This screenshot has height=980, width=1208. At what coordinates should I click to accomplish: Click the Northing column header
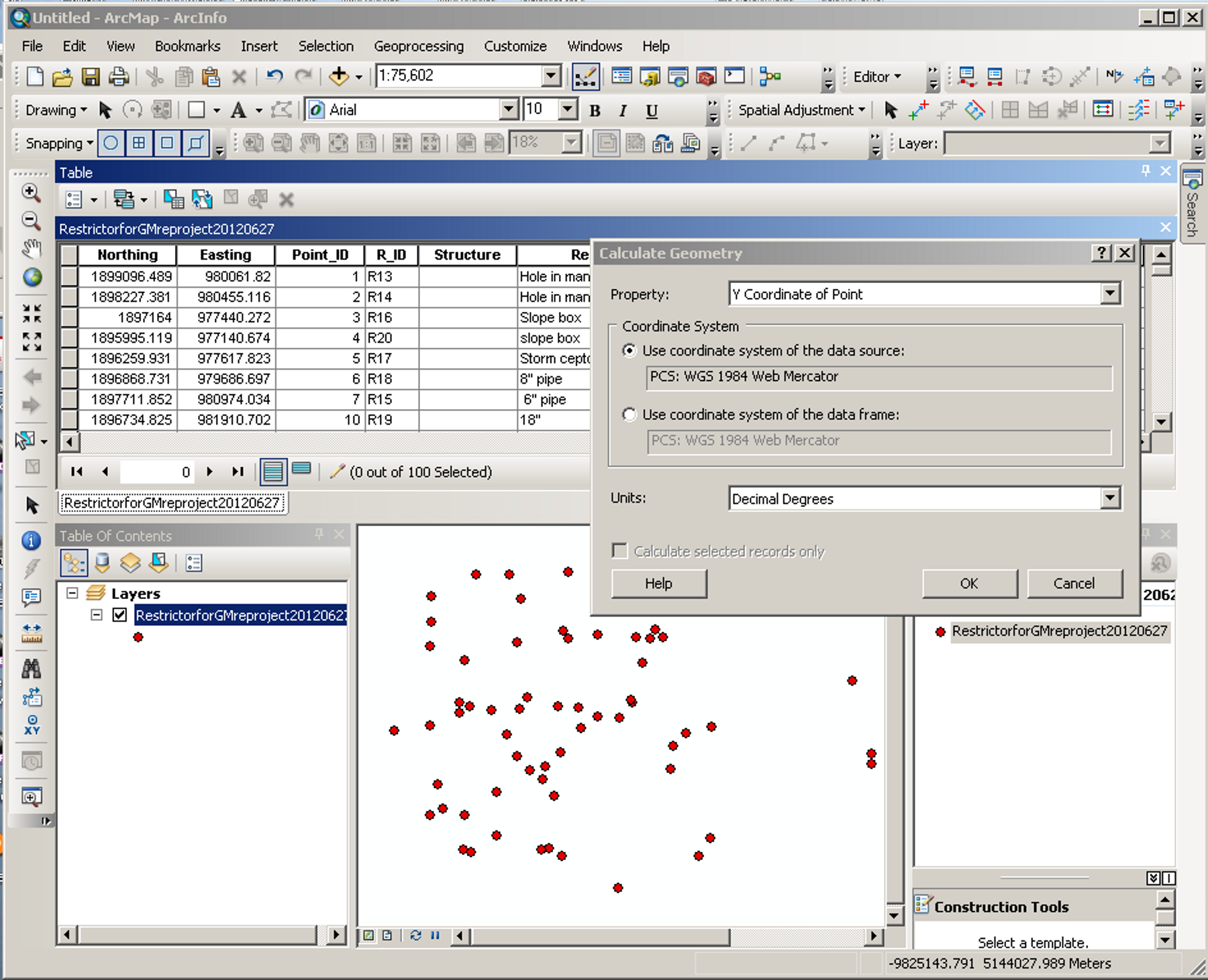[128, 255]
